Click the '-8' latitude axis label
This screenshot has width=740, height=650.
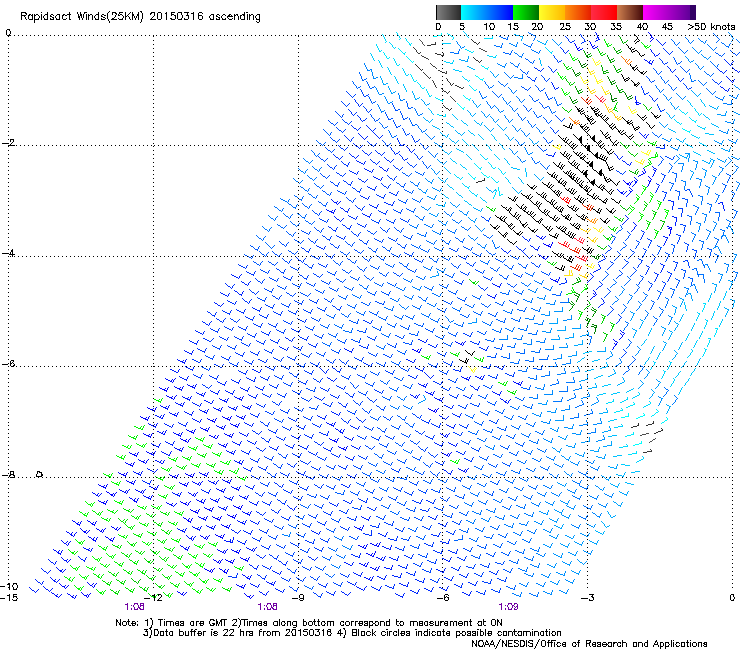tap(8, 475)
